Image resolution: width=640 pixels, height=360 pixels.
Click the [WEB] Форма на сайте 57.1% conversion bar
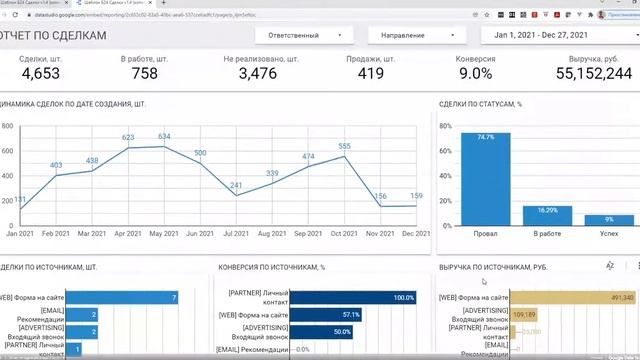click(326, 315)
